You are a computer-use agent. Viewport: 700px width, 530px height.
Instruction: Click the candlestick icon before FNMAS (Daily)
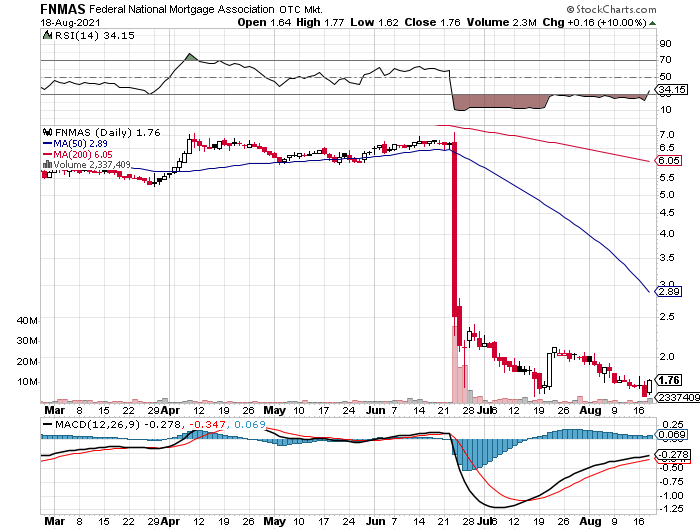(47, 132)
